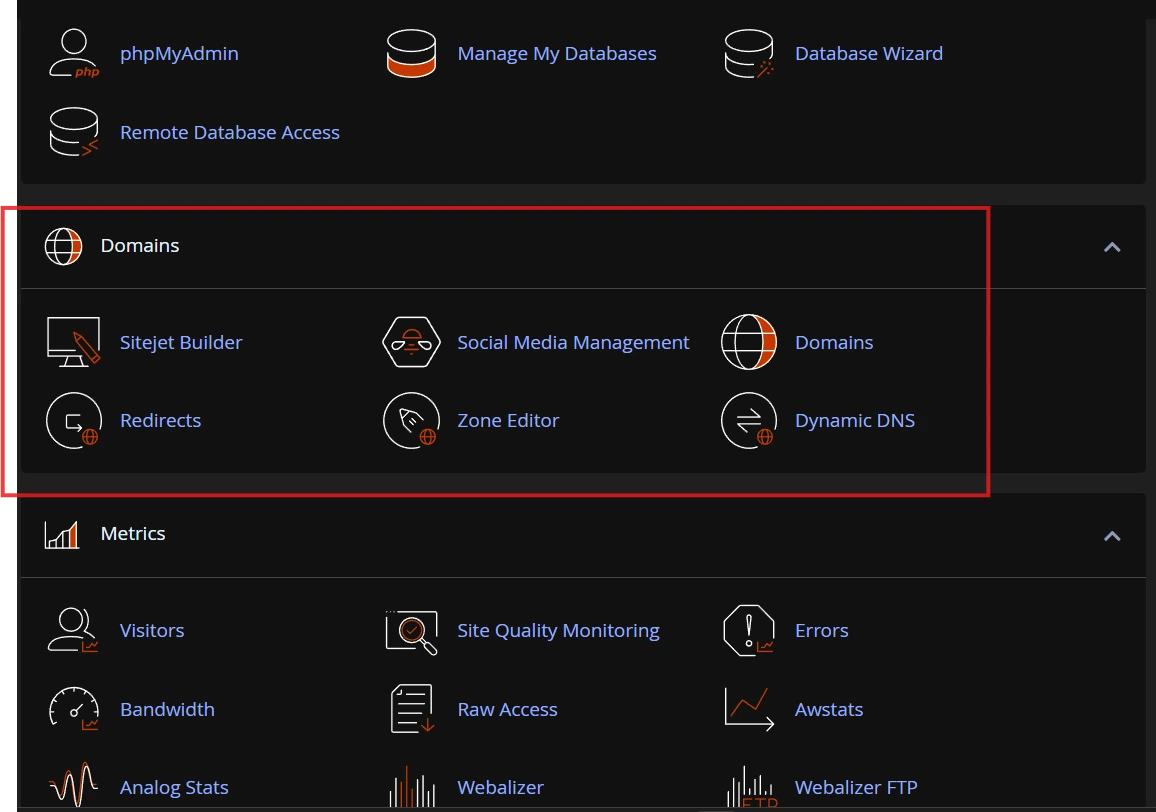Open the Redirects icon
1156x812 pixels.
click(x=74, y=420)
